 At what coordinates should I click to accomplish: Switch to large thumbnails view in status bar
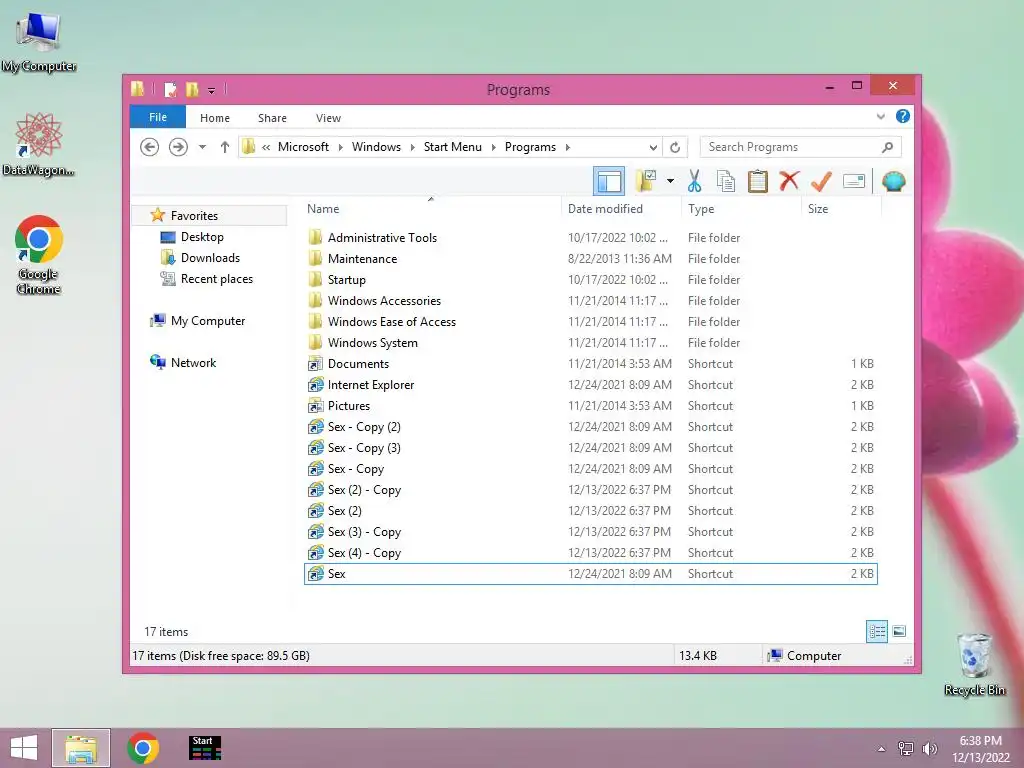coord(899,631)
